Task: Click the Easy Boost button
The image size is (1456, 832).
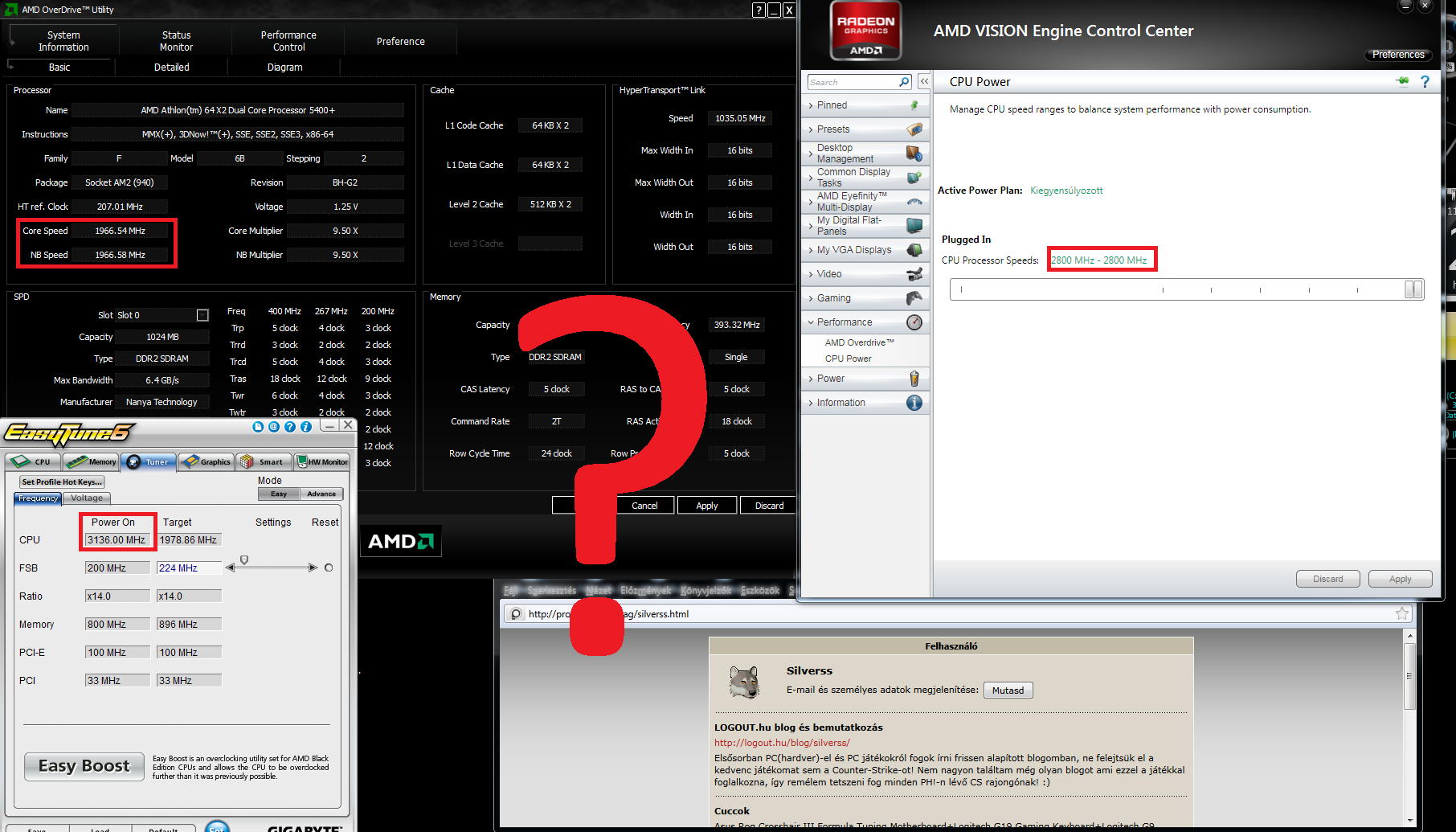Action: pyautogui.click(x=84, y=766)
